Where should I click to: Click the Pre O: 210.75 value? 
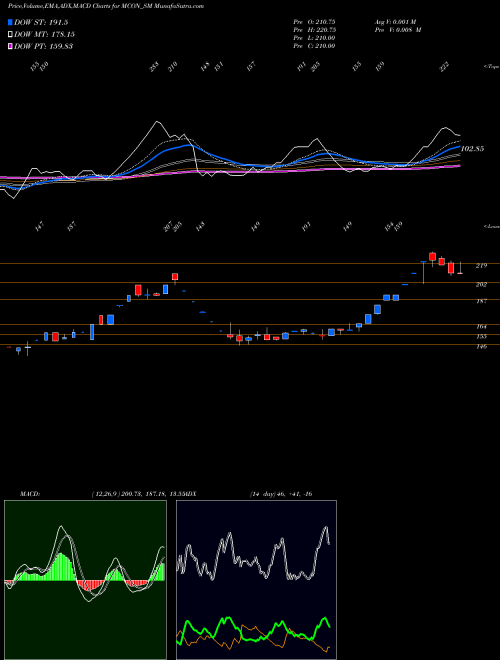click(x=314, y=22)
